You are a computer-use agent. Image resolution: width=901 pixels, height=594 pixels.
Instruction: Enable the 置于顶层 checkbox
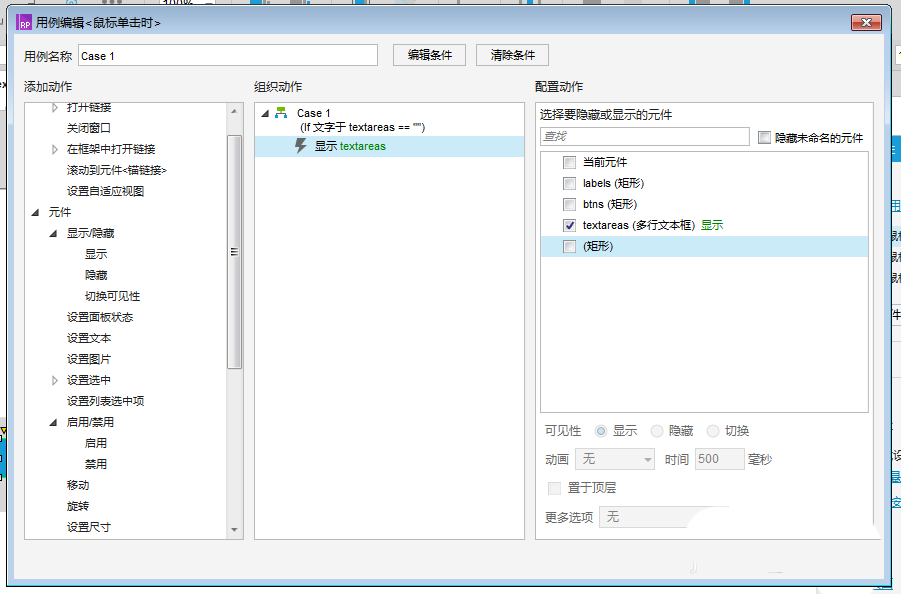(555, 489)
